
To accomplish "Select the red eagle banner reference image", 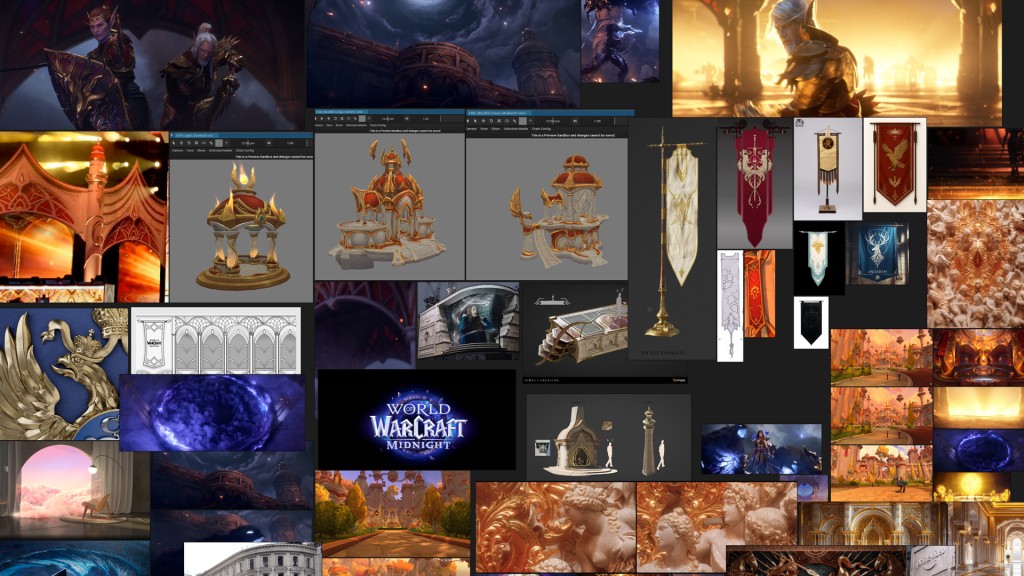I will click(x=894, y=165).
